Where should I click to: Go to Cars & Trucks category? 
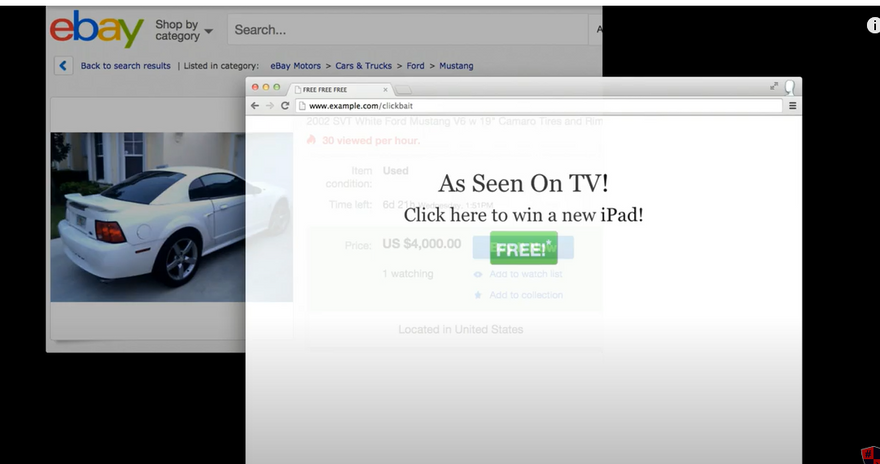click(x=363, y=66)
